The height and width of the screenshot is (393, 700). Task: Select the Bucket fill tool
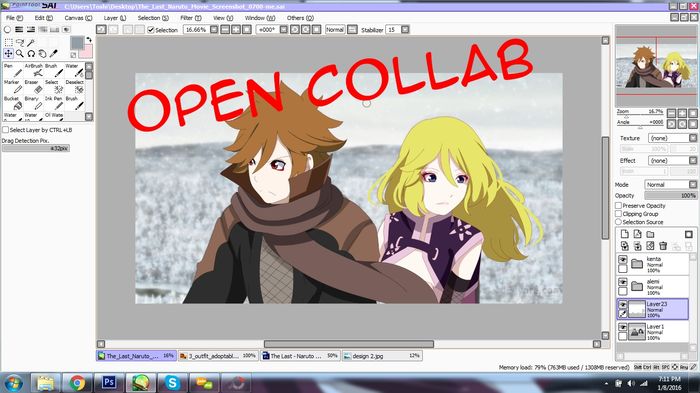(x=13, y=103)
